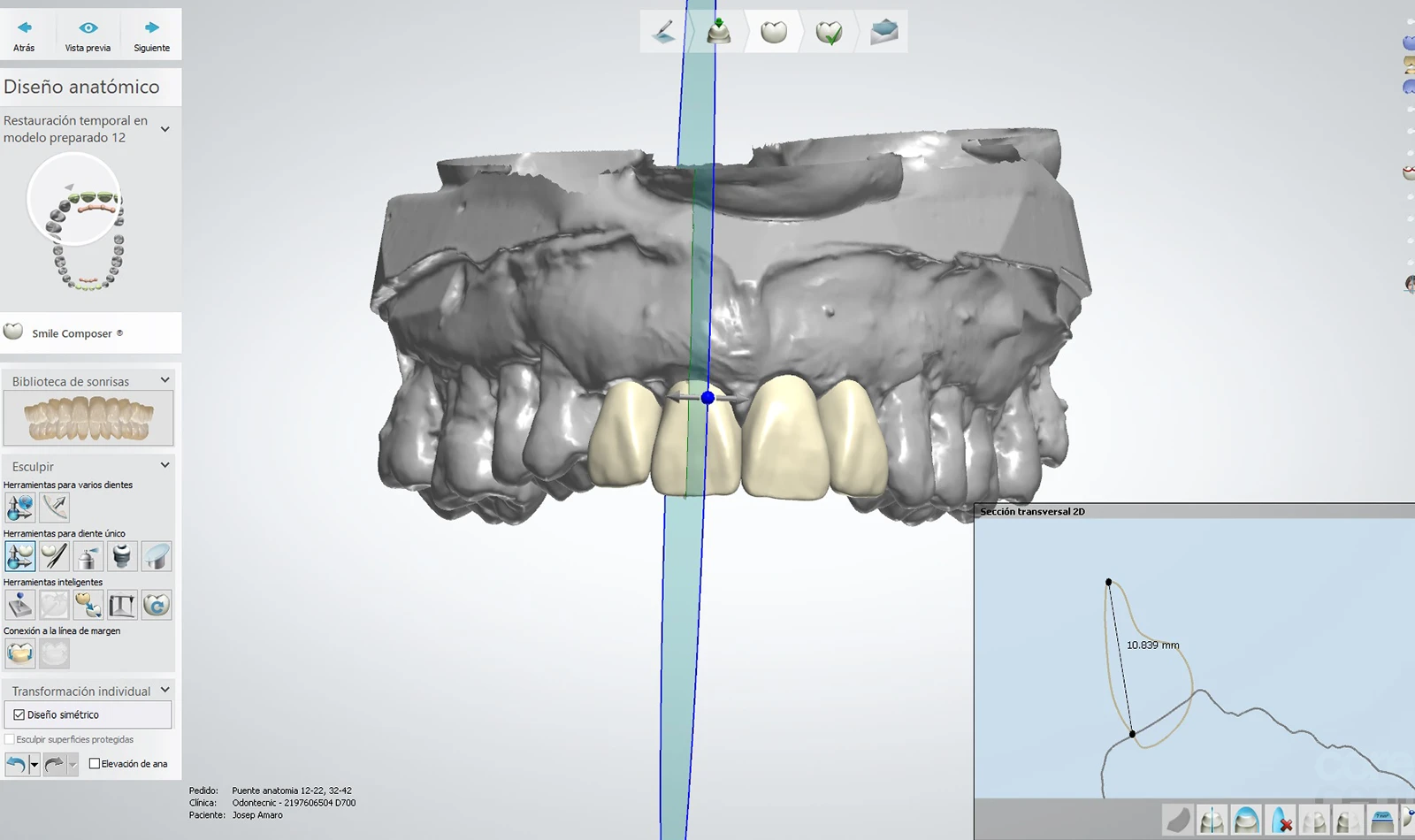Select the wax knife sculpting tool
This screenshot has width=1415, height=840.
[54, 556]
